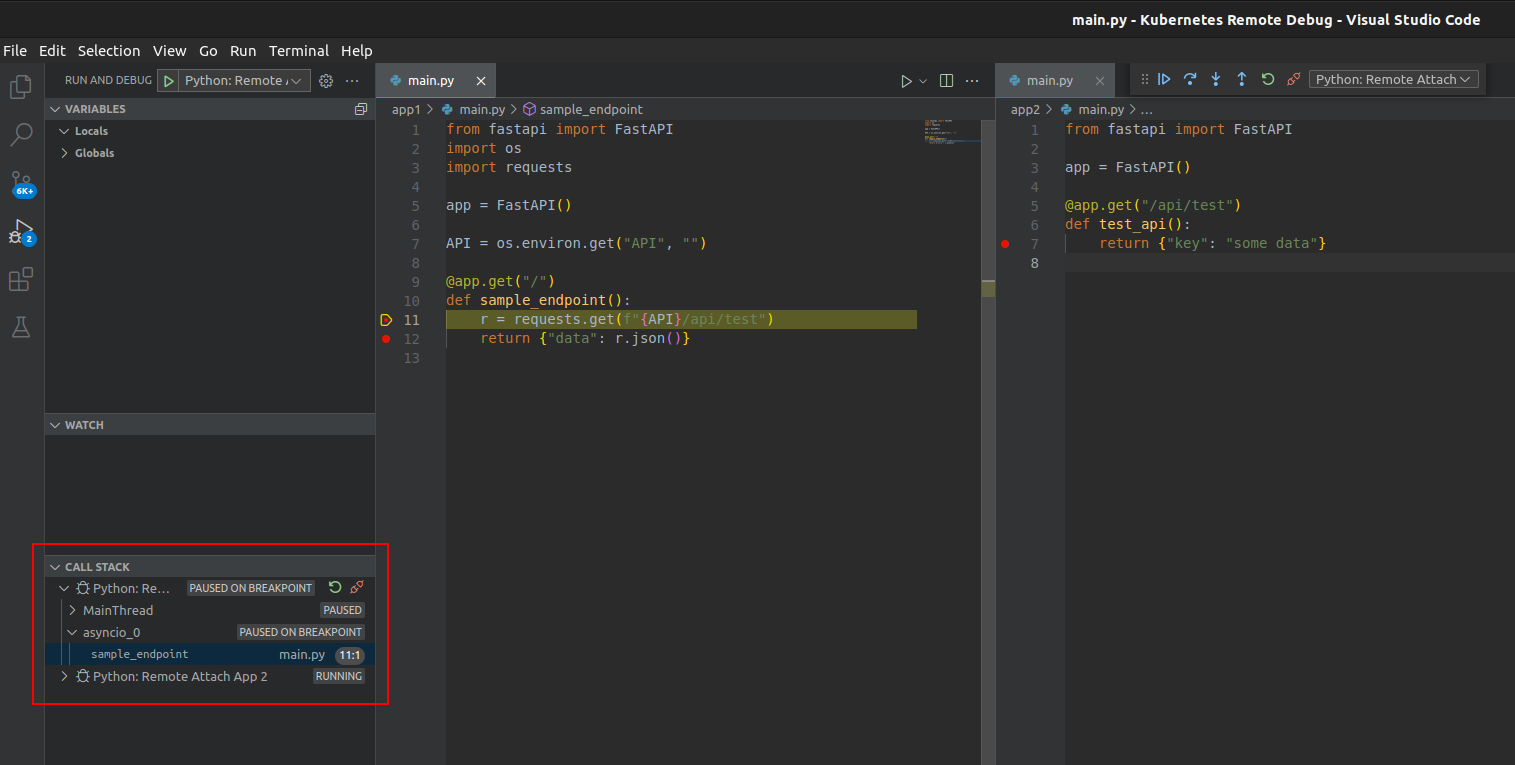Open the Terminal menu
The height and width of the screenshot is (765, 1515).
(299, 51)
